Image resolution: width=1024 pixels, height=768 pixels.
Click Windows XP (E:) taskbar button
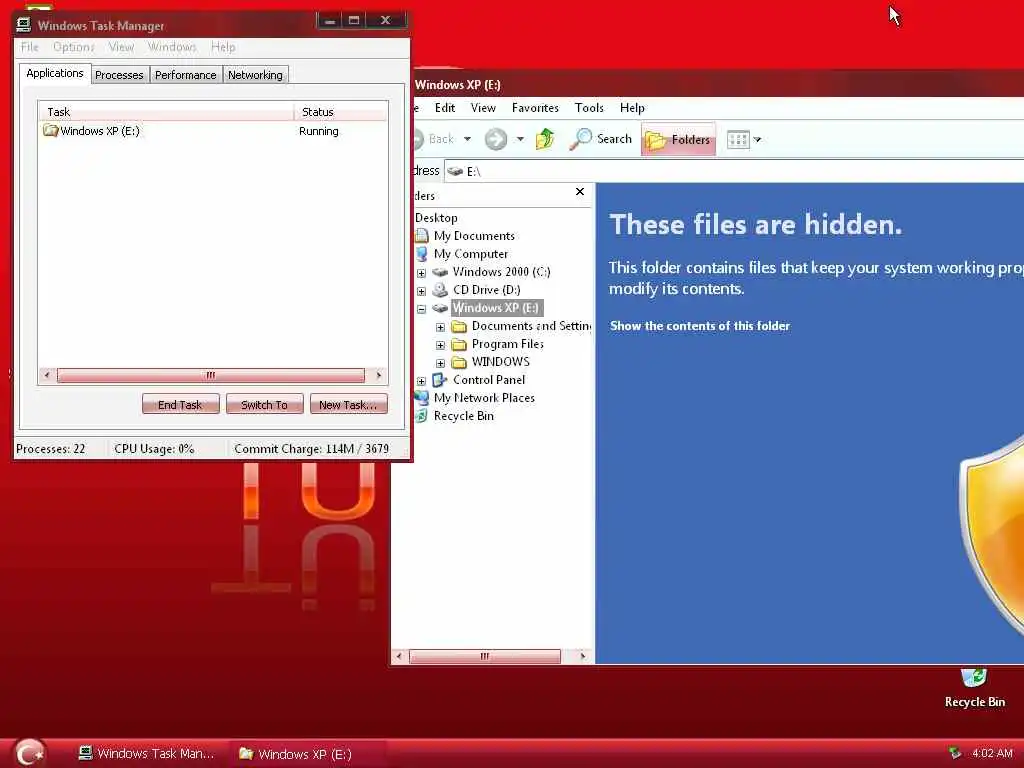(307, 754)
